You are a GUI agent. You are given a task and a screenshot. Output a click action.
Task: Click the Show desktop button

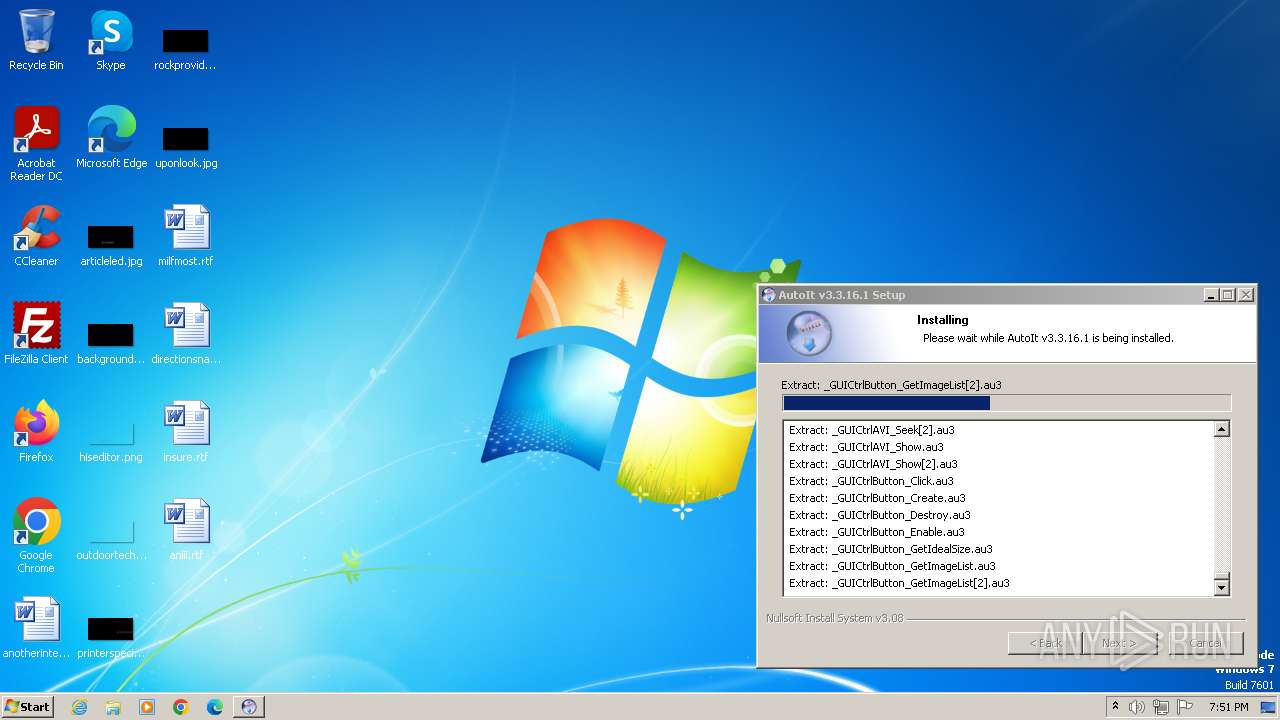[x=1268, y=707]
